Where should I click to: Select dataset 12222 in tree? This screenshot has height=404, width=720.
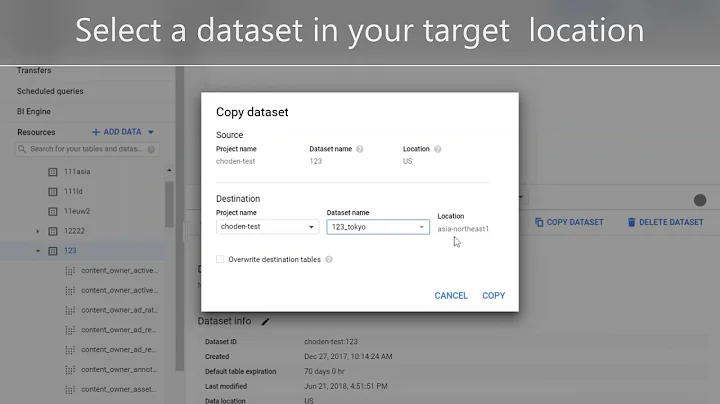point(74,231)
